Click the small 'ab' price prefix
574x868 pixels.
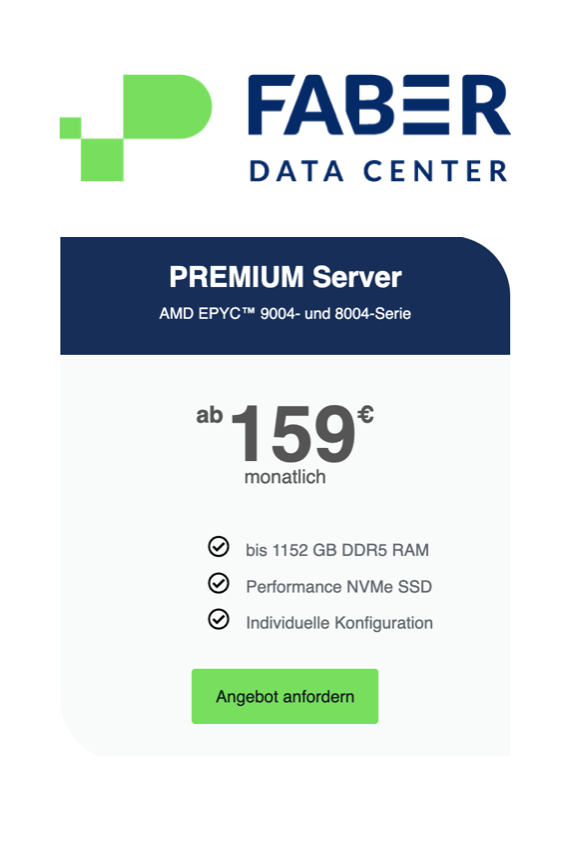[209, 415]
